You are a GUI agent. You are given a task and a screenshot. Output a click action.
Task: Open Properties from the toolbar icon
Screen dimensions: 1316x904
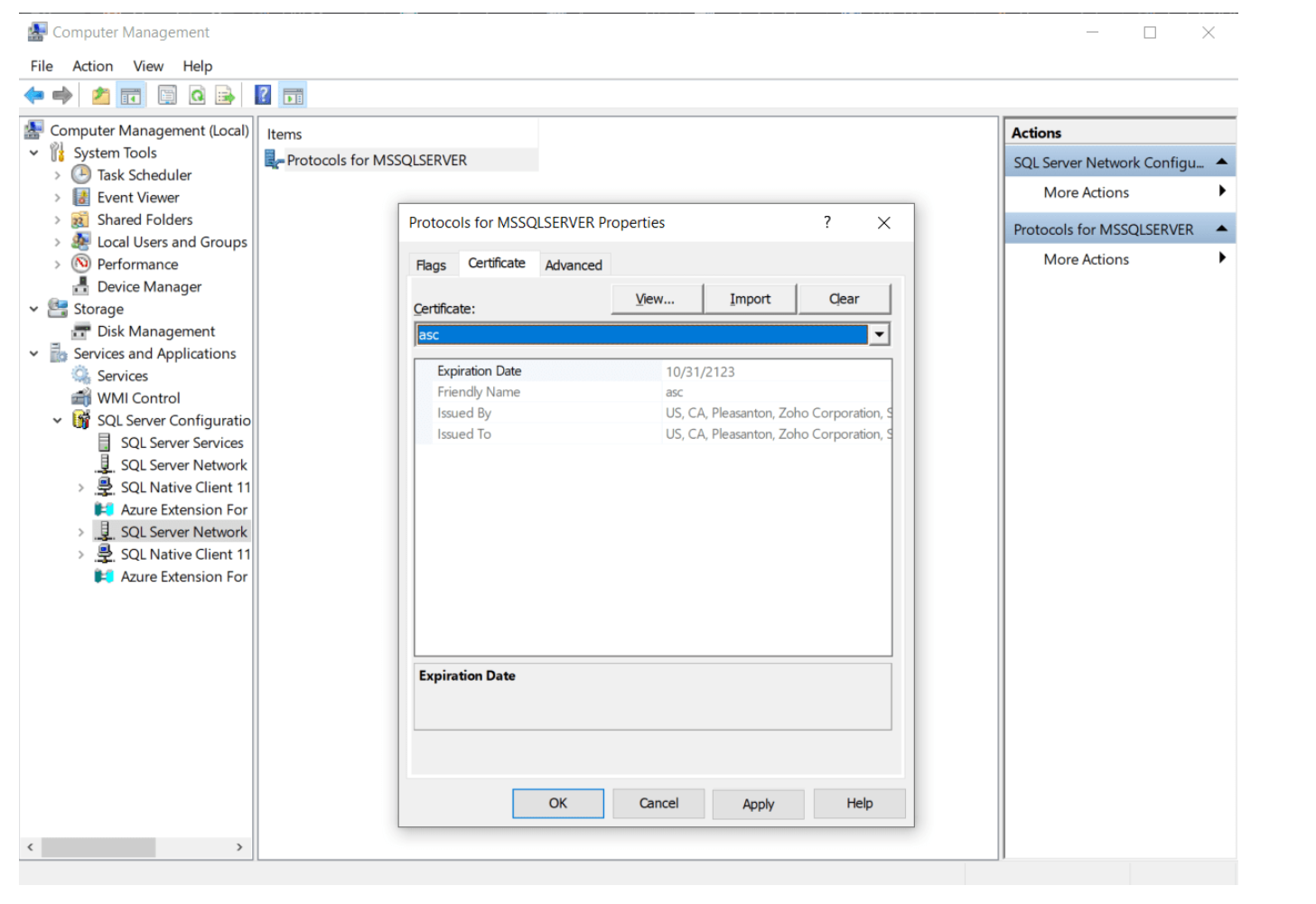[x=167, y=95]
